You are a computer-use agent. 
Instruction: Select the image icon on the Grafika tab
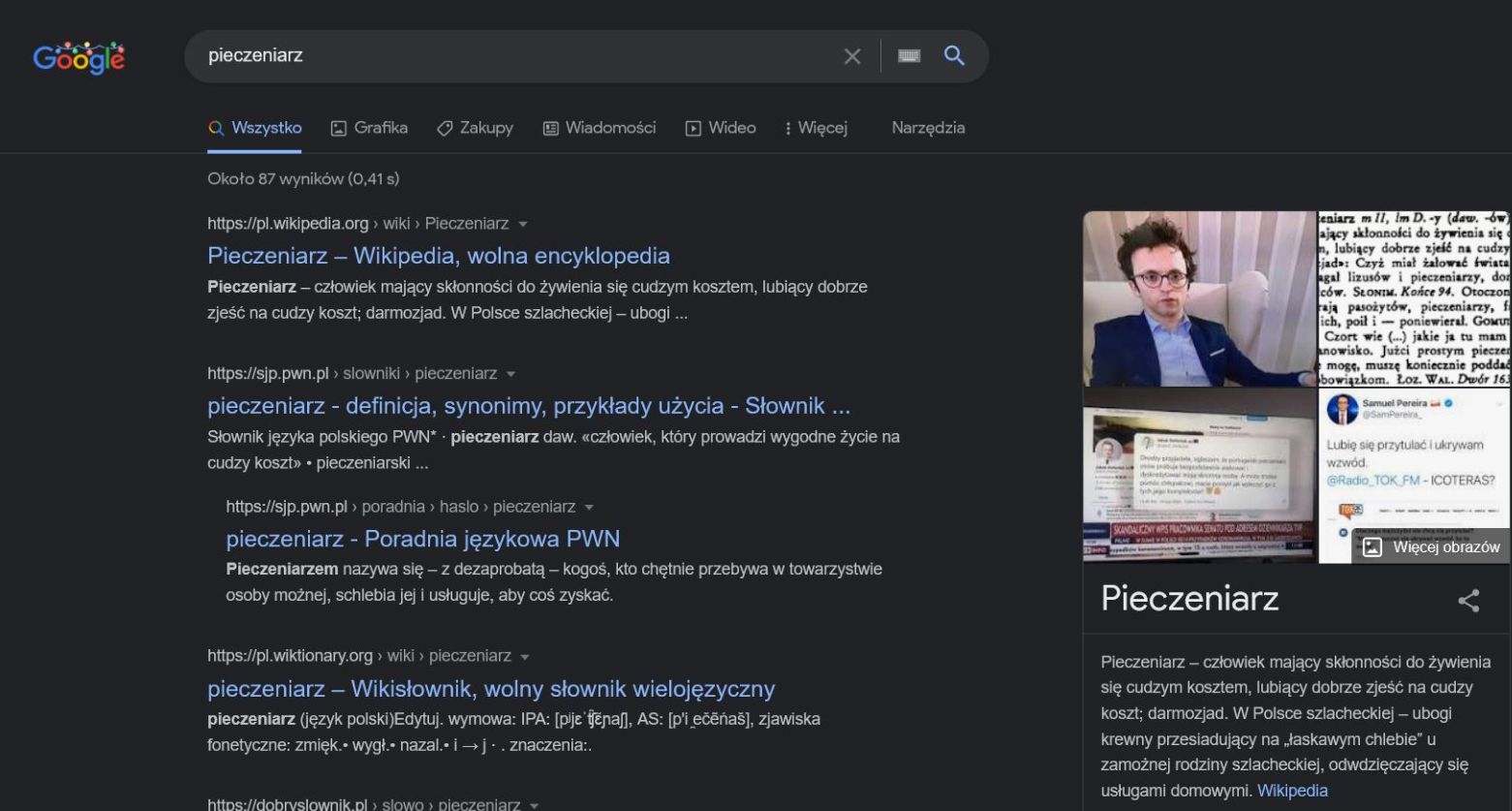coord(338,127)
